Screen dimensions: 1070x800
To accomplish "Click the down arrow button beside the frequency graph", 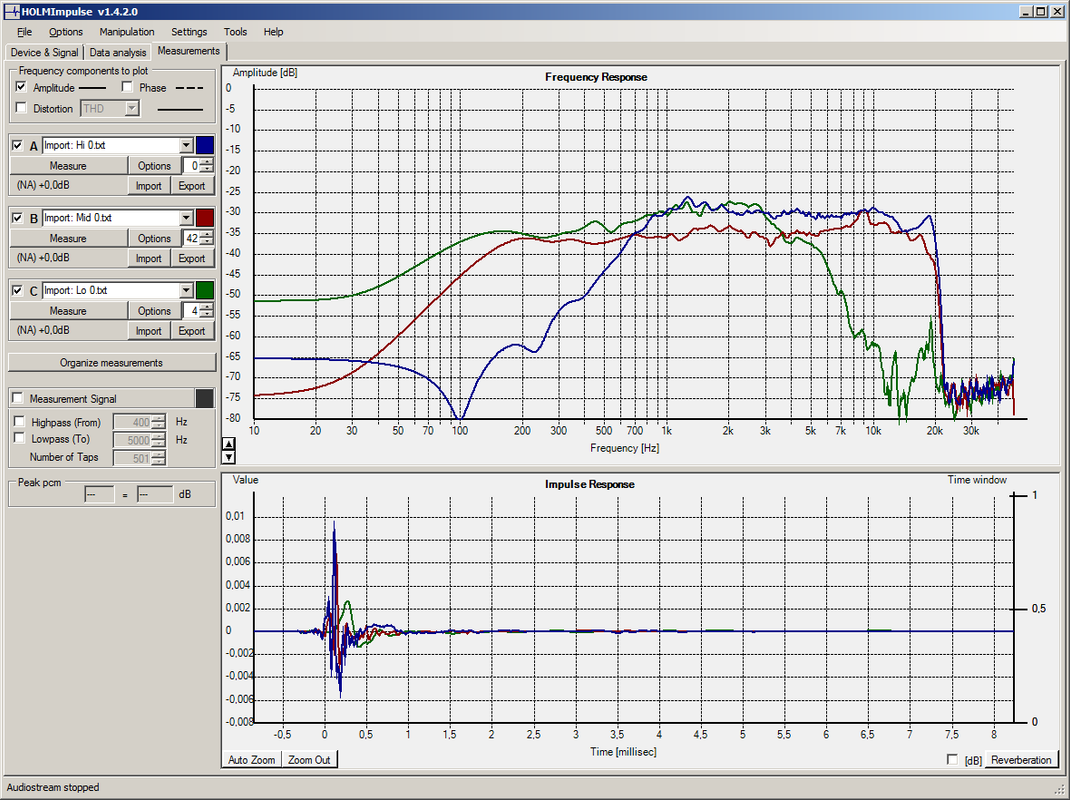I will pos(229,457).
